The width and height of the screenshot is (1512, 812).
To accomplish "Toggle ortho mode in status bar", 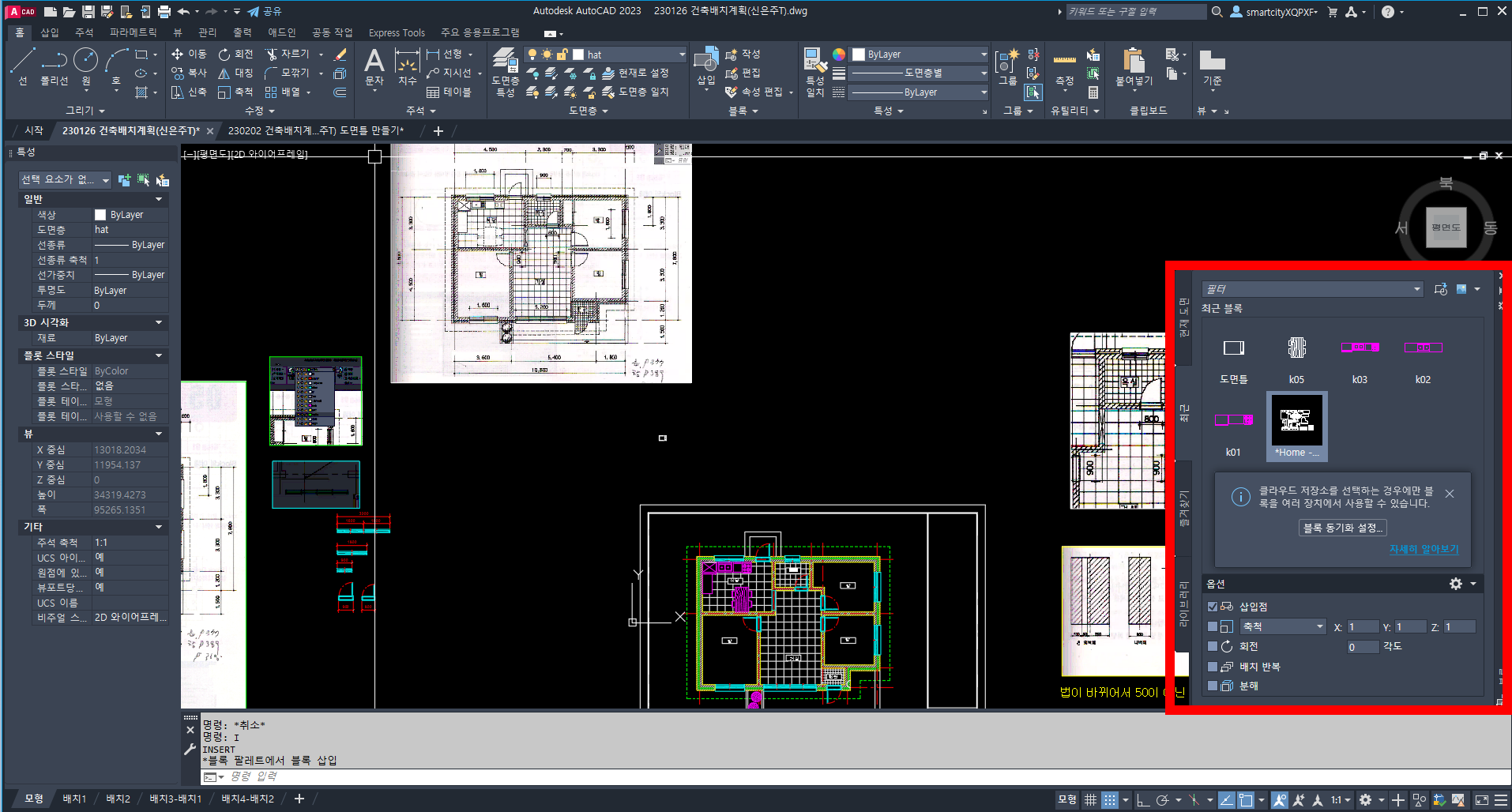I will point(1142,799).
